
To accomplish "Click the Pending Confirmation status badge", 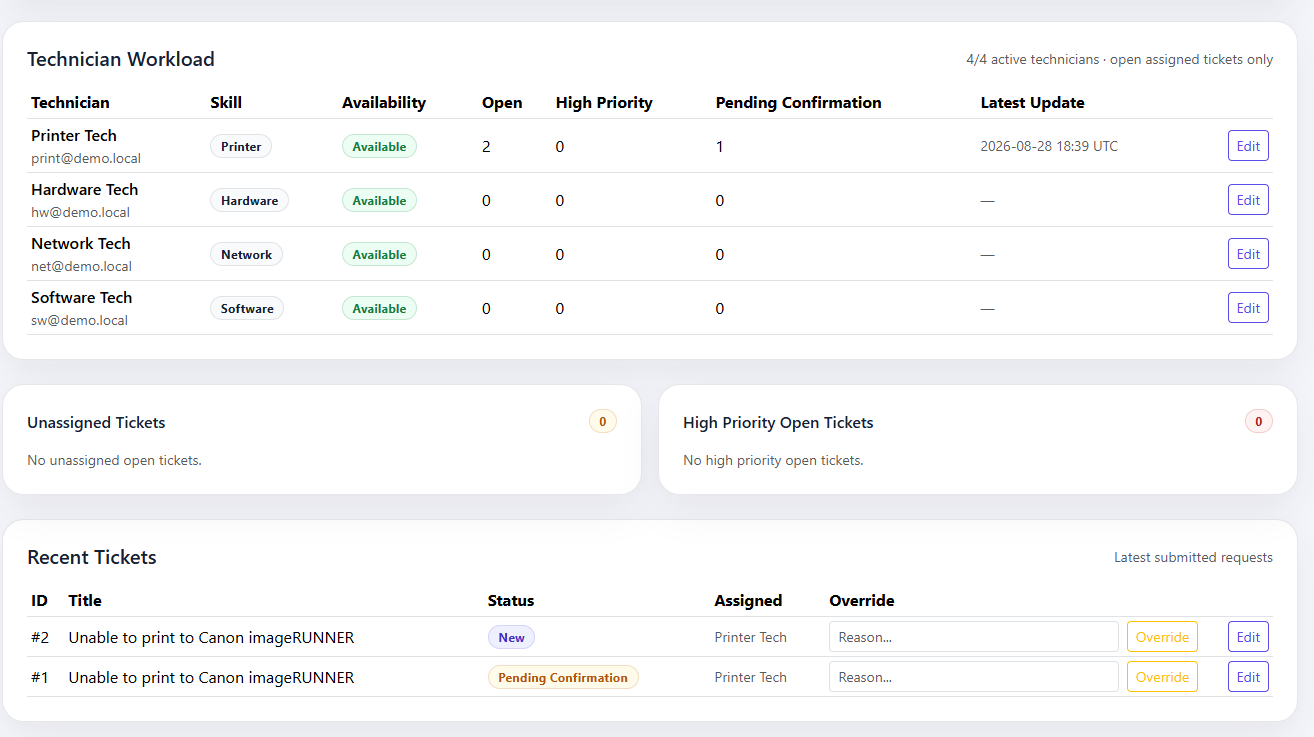I will 563,677.
